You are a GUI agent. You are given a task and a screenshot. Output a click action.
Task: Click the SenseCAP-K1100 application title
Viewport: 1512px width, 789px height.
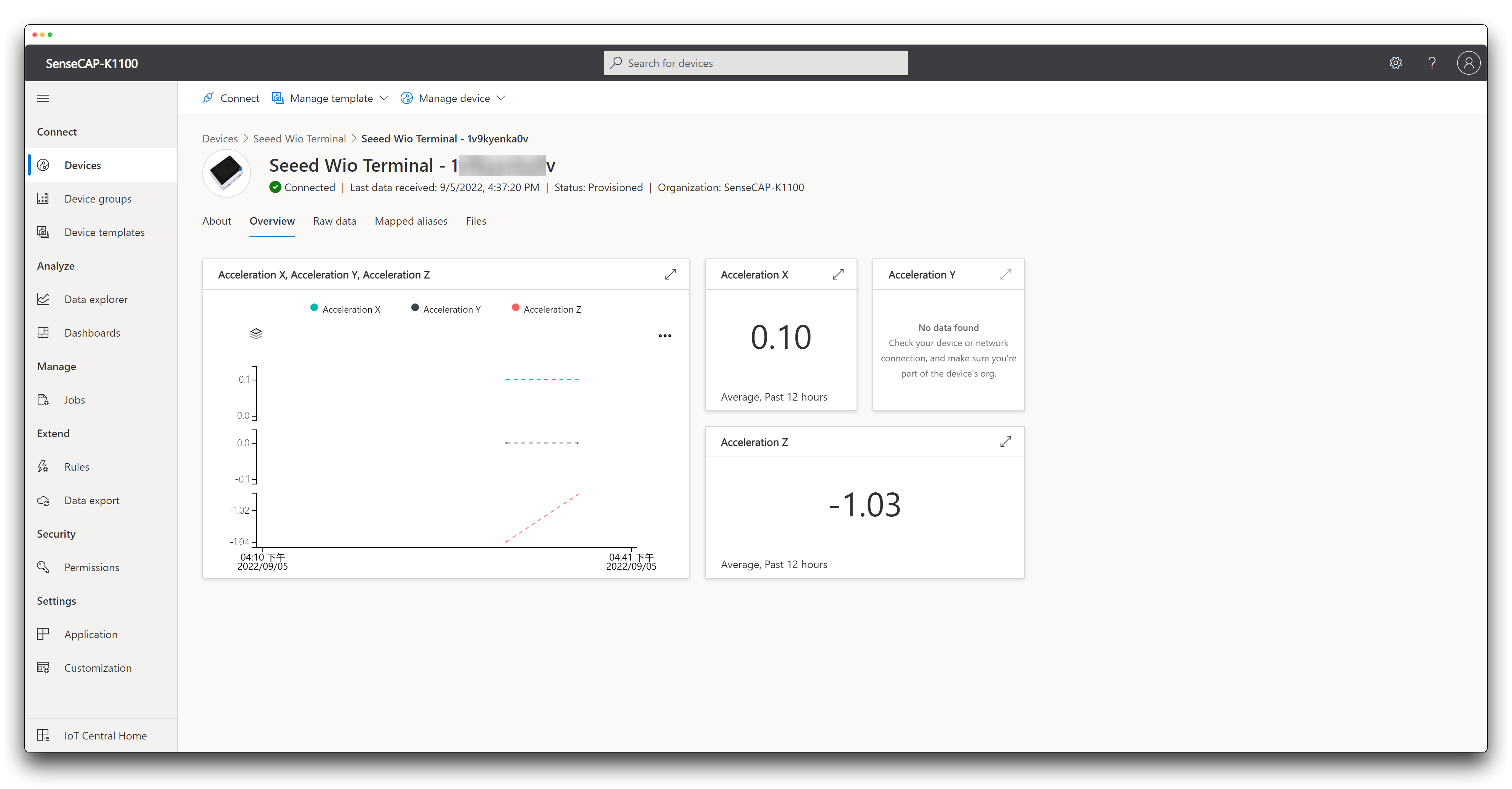[x=91, y=63]
